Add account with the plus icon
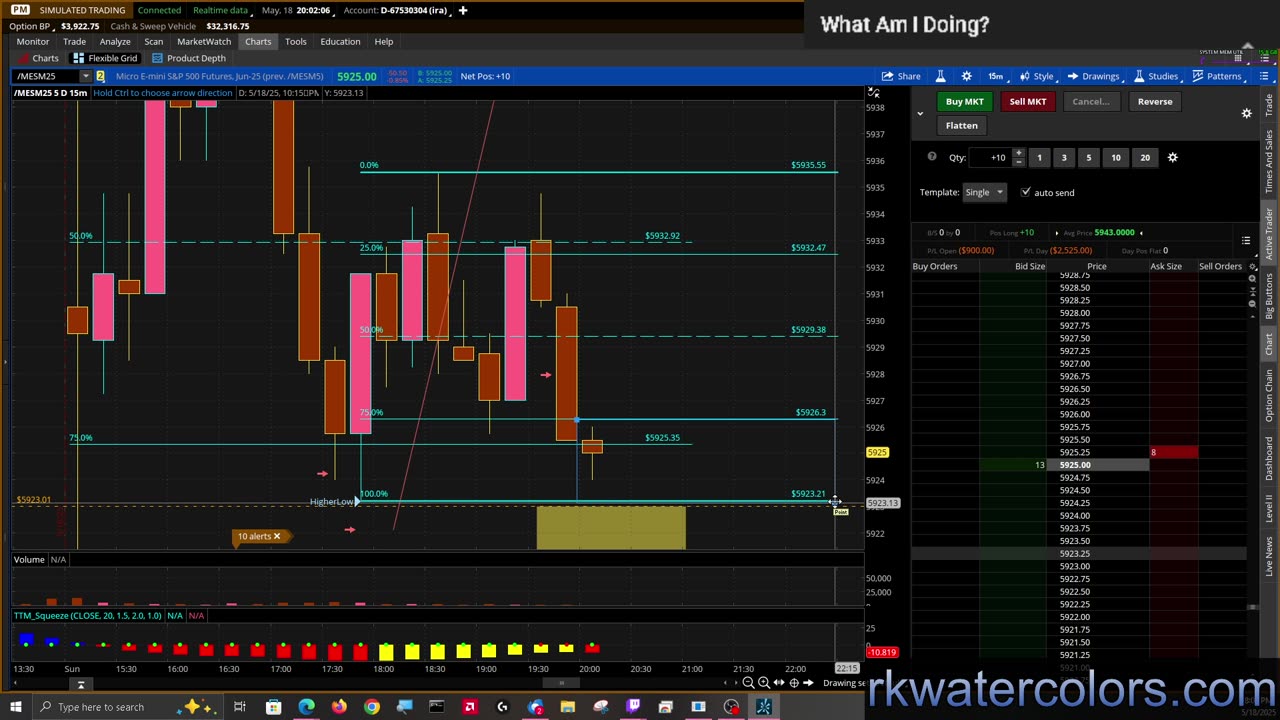 click(463, 10)
